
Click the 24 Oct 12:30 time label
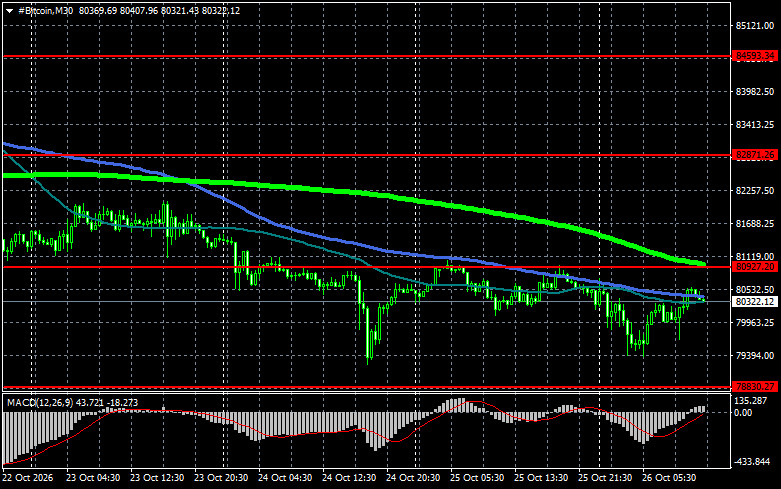(x=349, y=478)
